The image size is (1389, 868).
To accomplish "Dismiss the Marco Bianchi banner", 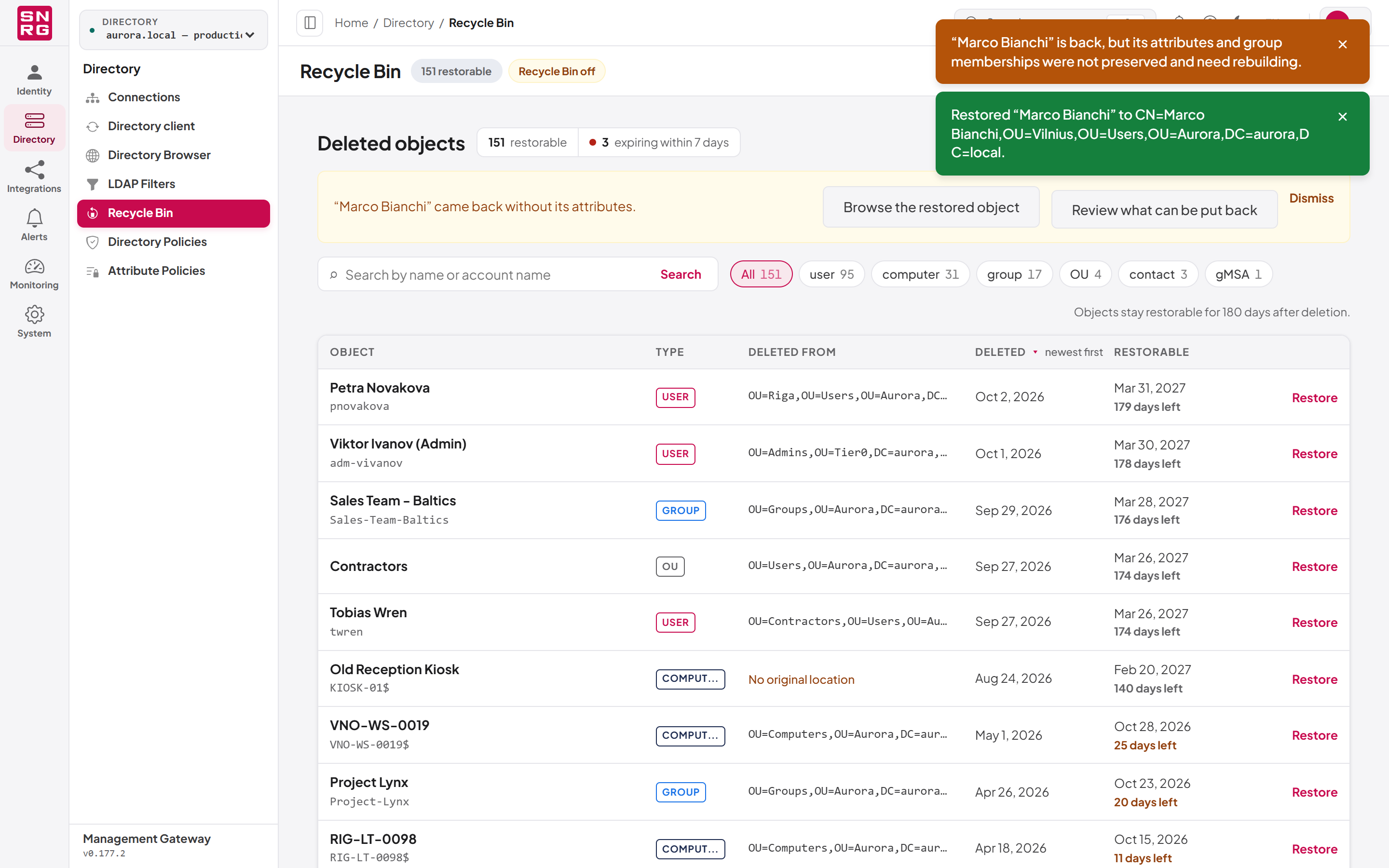I will [1311, 198].
